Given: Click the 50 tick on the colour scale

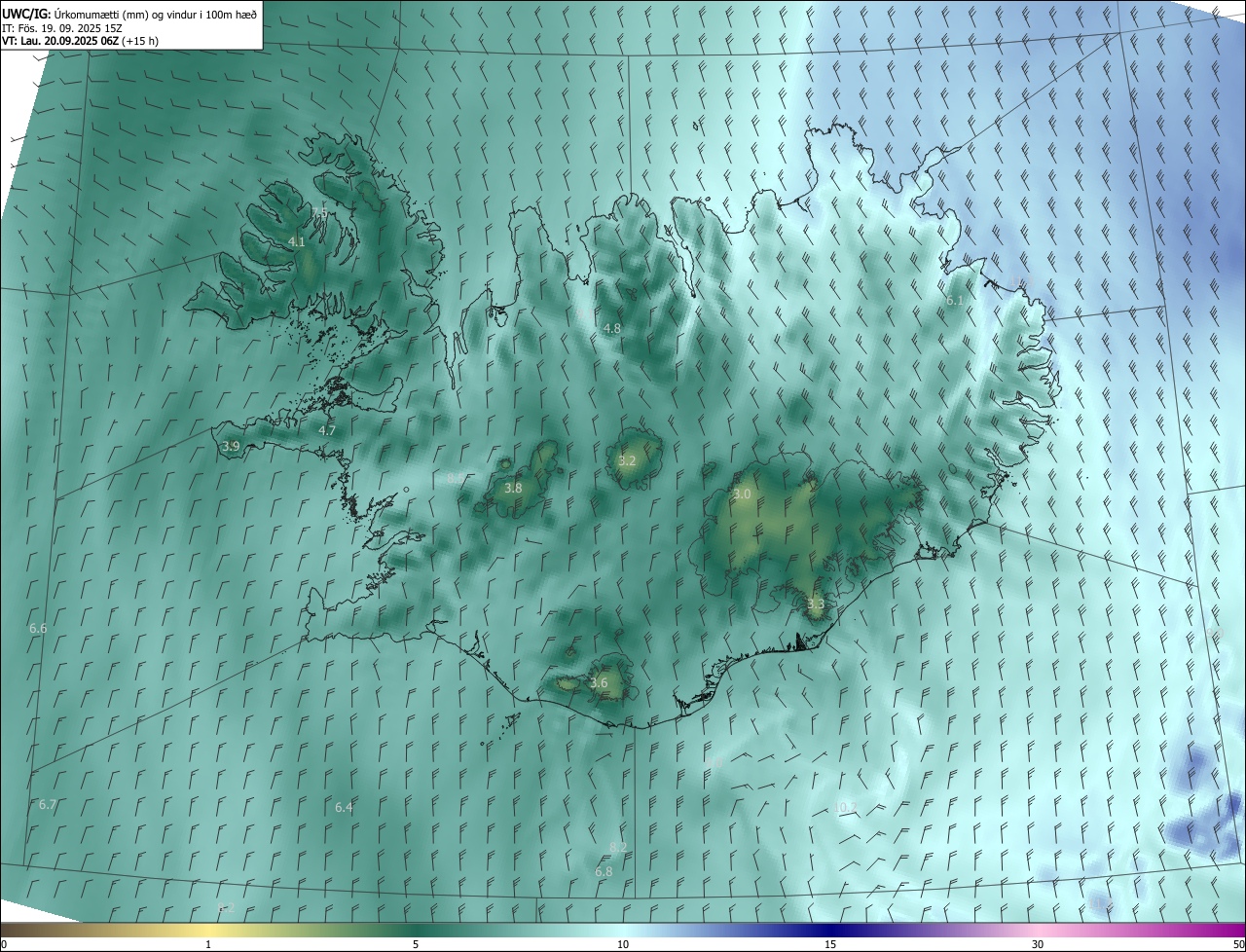Looking at the screenshot, I should point(1238,944).
